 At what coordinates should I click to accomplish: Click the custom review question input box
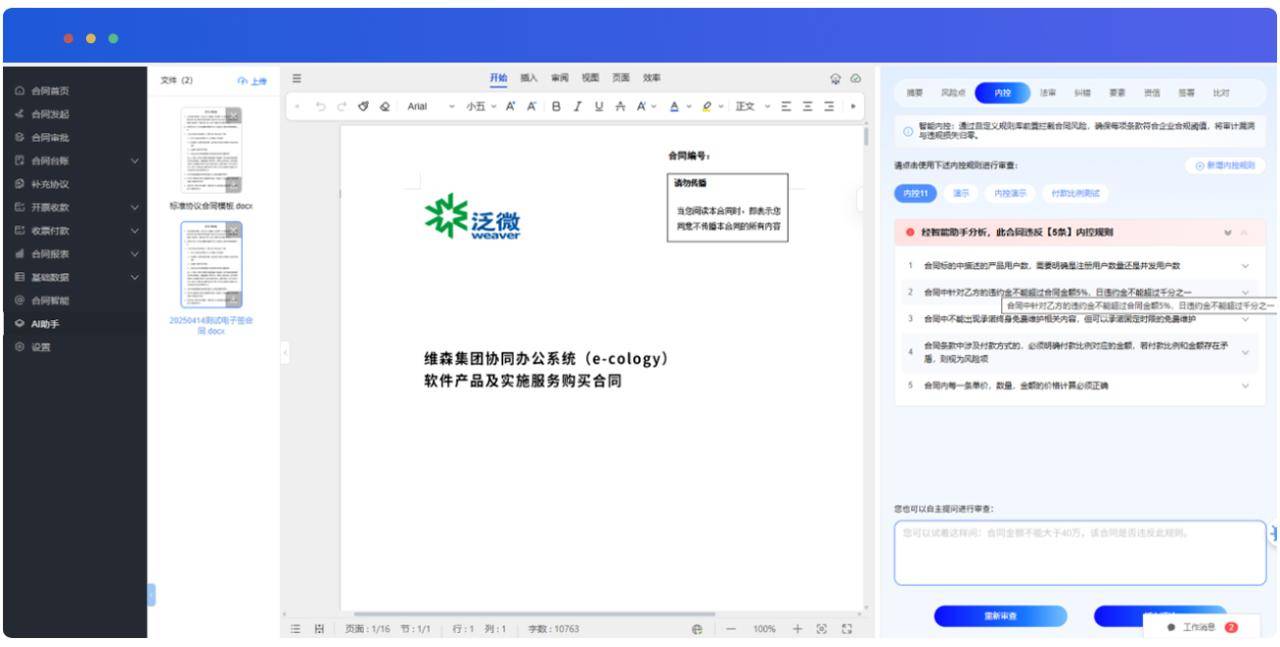pos(1079,553)
